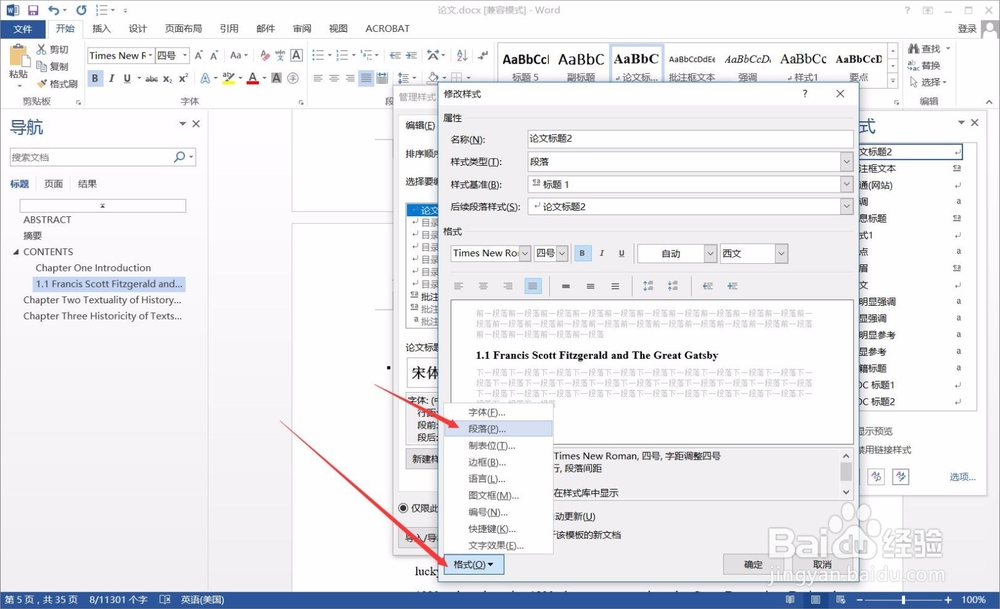Click ribbon Font Color red A button
This screenshot has height=609, width=1000.
[253, 78]
